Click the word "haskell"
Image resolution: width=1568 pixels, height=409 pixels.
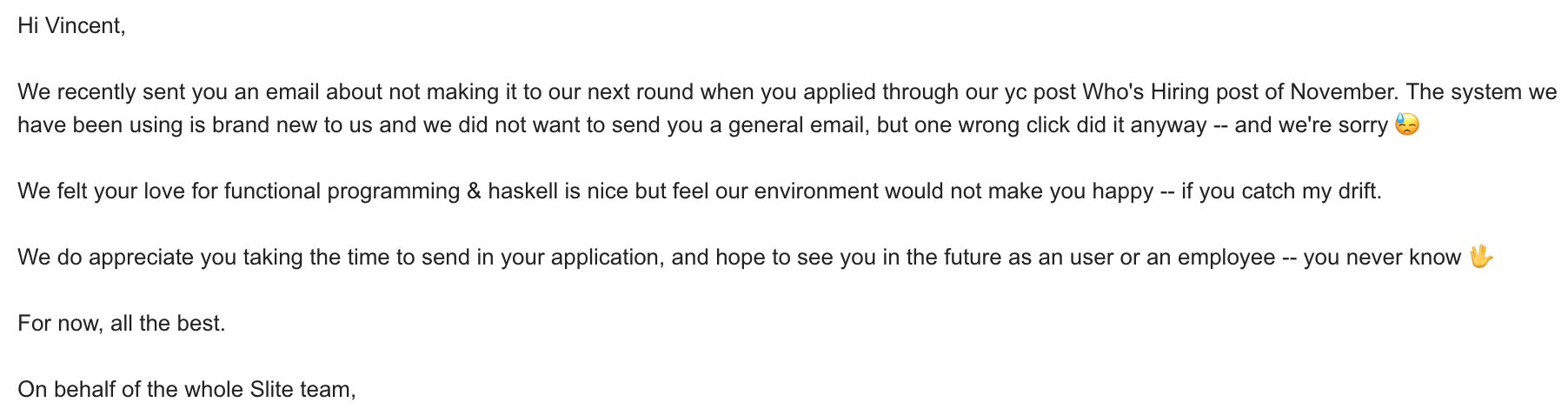pos(522,191)
